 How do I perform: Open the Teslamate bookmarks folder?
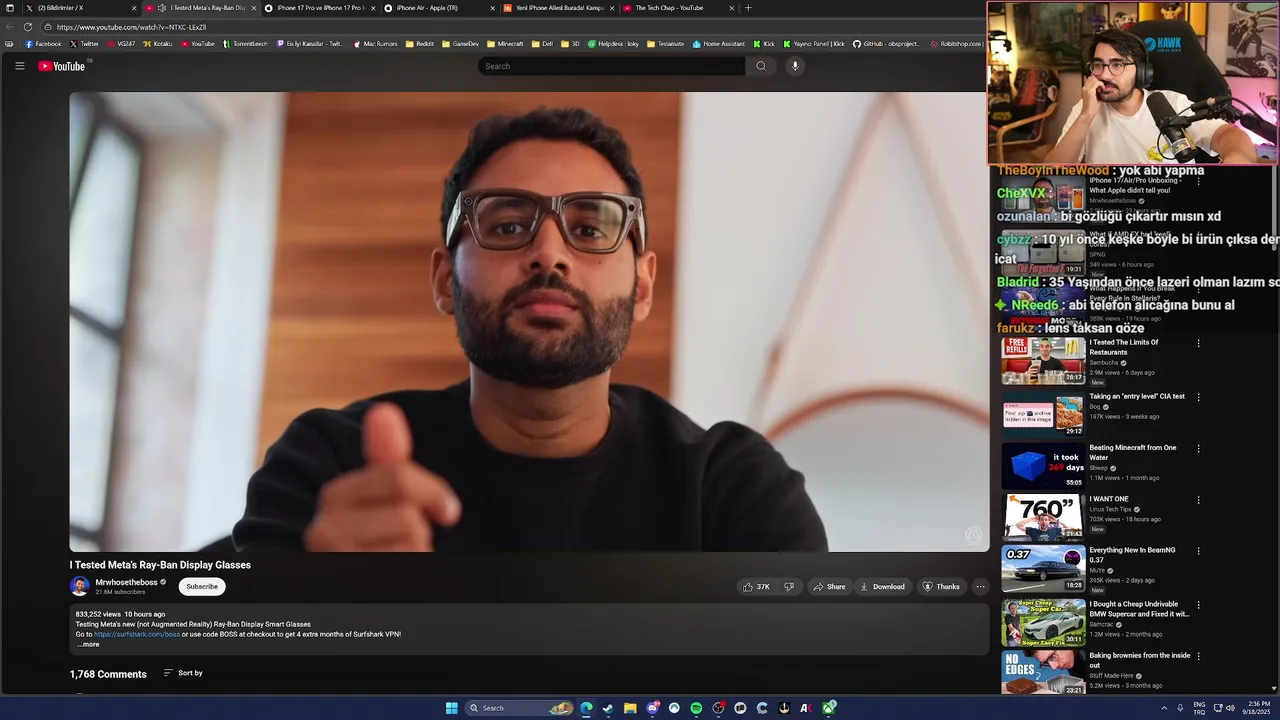(x=665, y=44)
